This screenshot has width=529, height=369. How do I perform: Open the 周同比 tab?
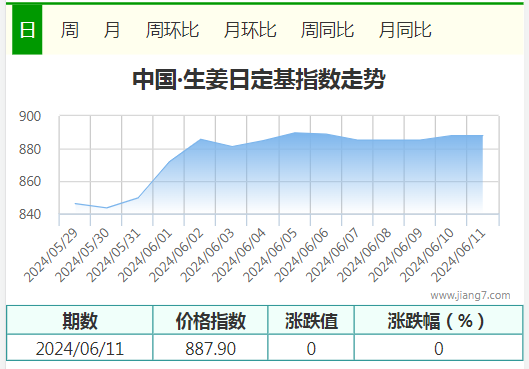tap(327, 30)
